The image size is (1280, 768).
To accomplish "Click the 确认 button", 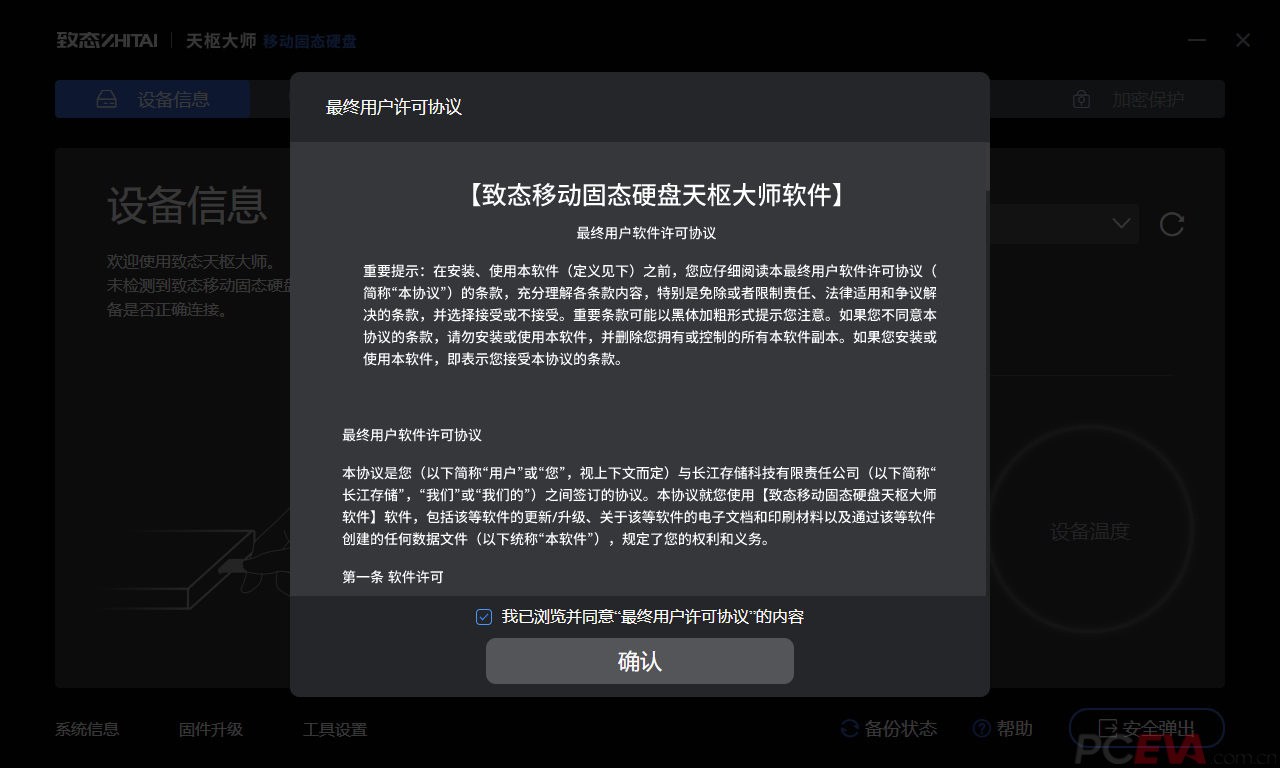I will tap(640, 661).
